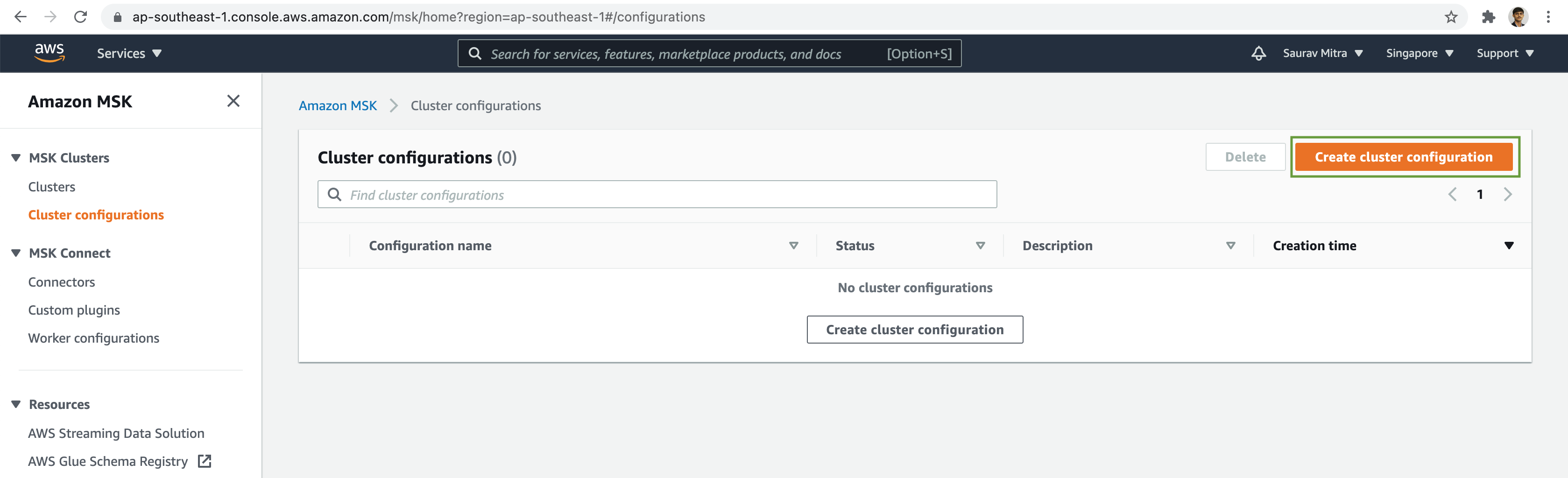Open the Singapore region selector
This screenshot has height=478, width=1568.
(1420, 54)
